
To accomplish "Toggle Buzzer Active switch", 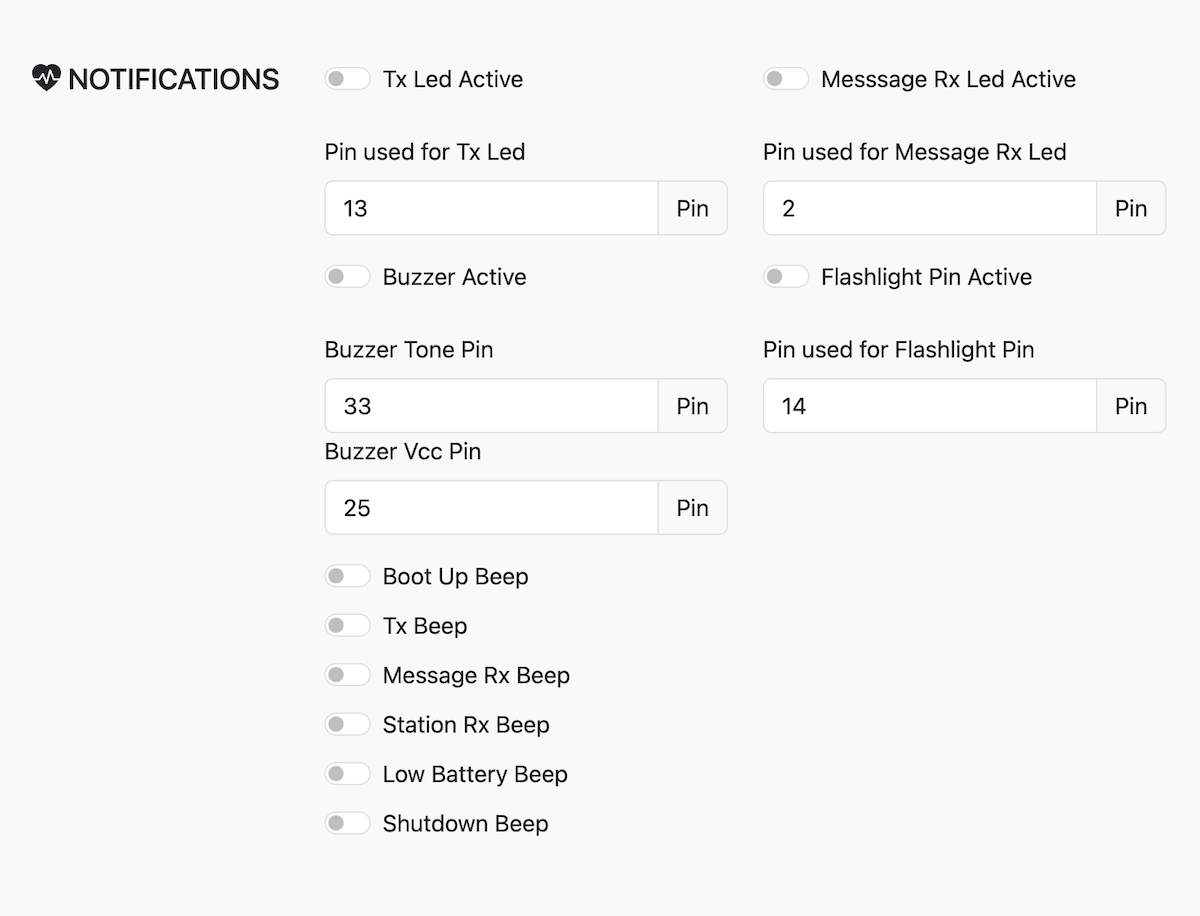I will coord(347,277).
